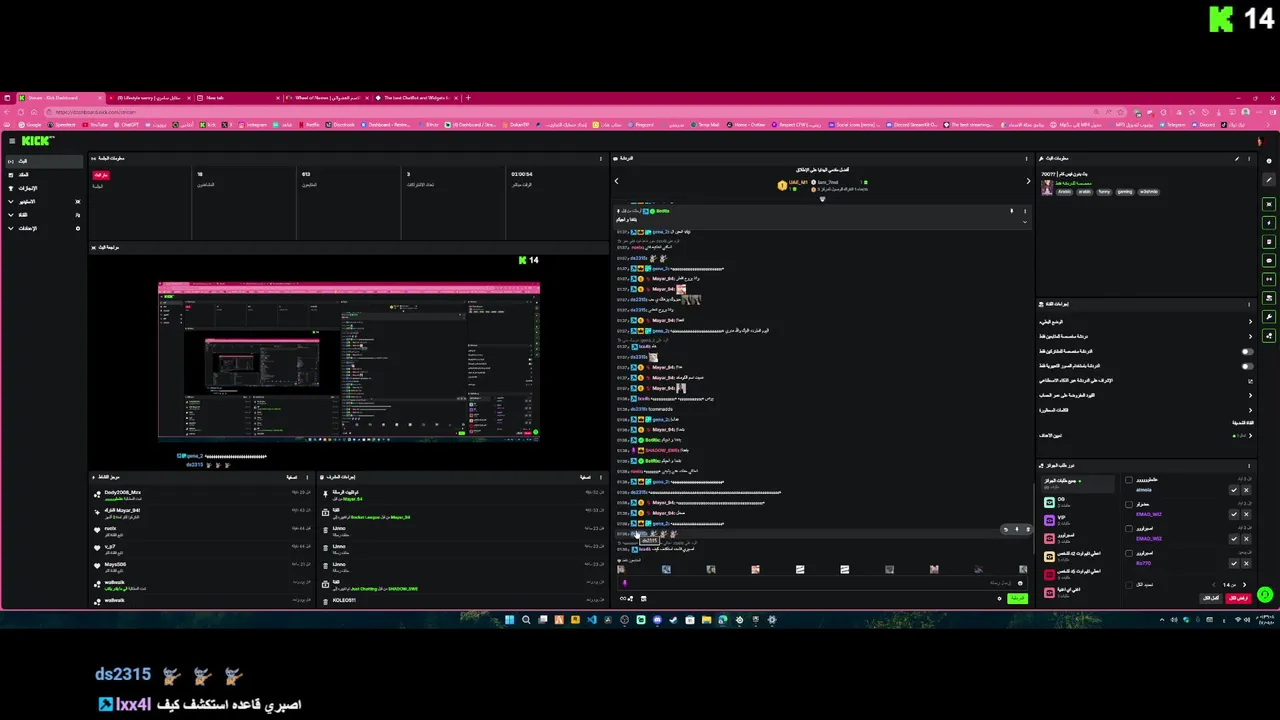Click the wrench icon in the far-right toolbar
The image size is (1280, 720).
(x=1269, y=317)
